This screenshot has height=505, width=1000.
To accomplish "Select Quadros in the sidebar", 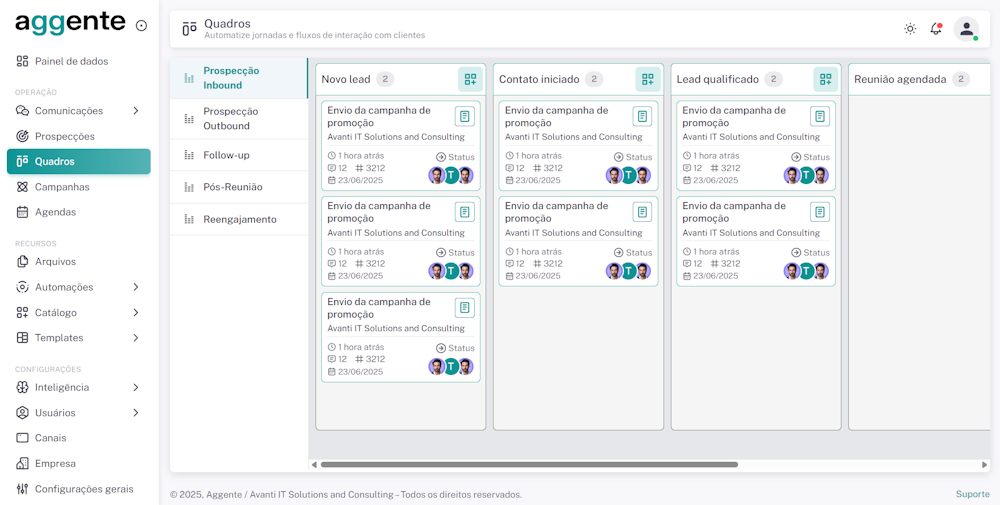I will (x=78, y=161).
